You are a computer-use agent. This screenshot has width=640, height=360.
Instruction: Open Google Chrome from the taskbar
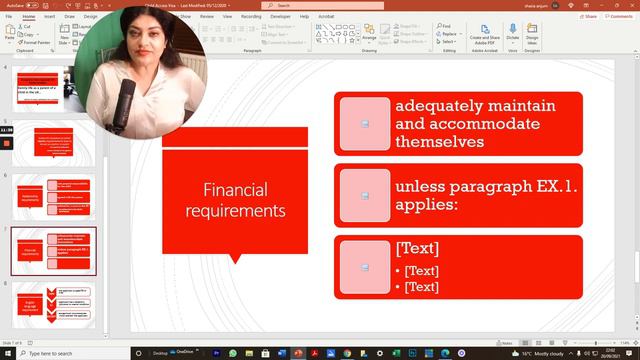point(347,353)
